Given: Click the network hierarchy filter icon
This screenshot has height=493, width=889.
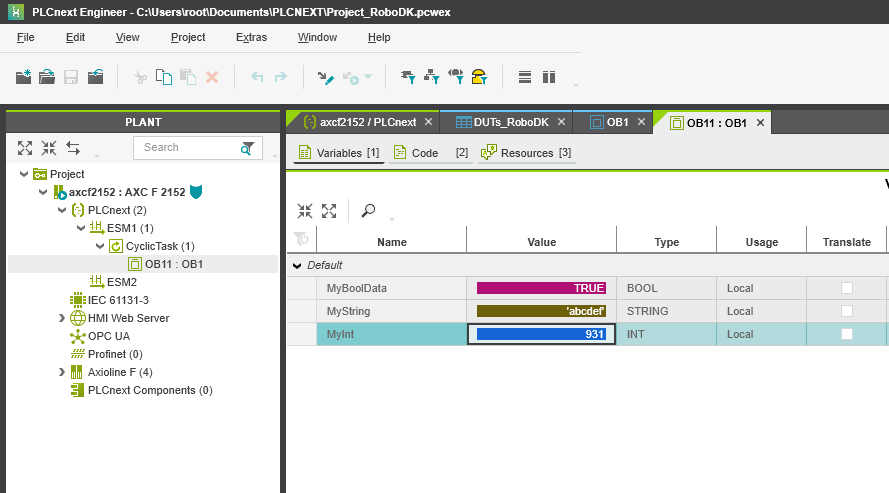Looking at the screenshot, I should click(431, 77).
